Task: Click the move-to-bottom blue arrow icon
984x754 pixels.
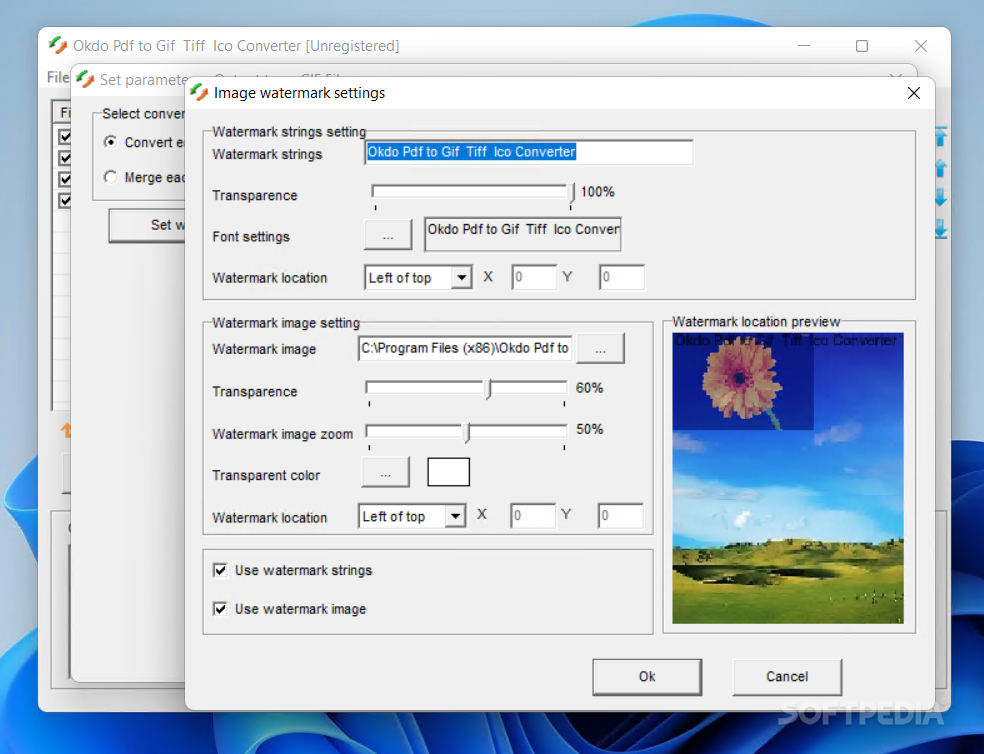Action: coord(941,229)
